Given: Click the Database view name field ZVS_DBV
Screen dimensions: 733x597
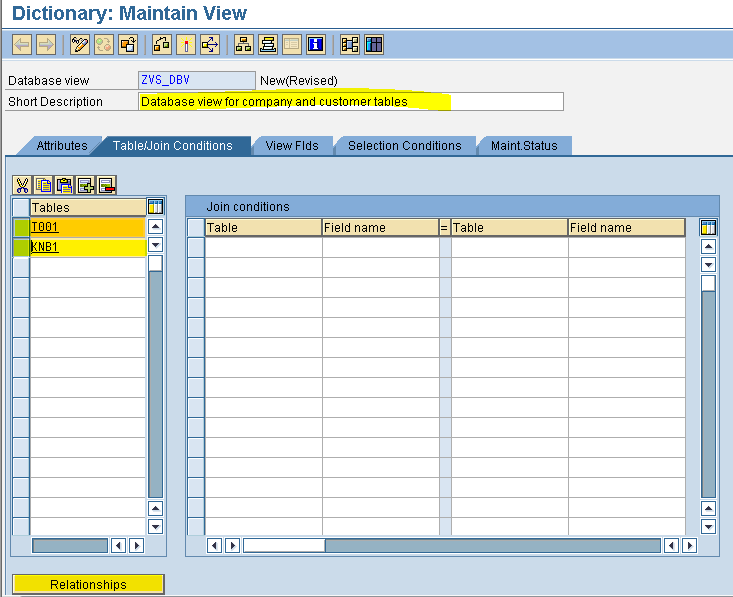Looking at the screenshot, I should pyautogui.click(x=197, y=80).
